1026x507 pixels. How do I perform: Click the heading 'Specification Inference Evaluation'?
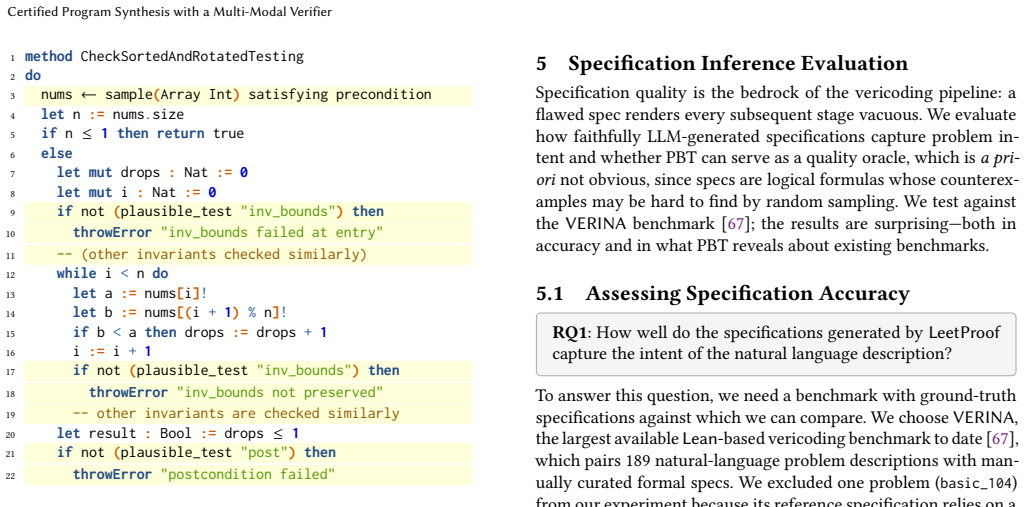point(737,63)
